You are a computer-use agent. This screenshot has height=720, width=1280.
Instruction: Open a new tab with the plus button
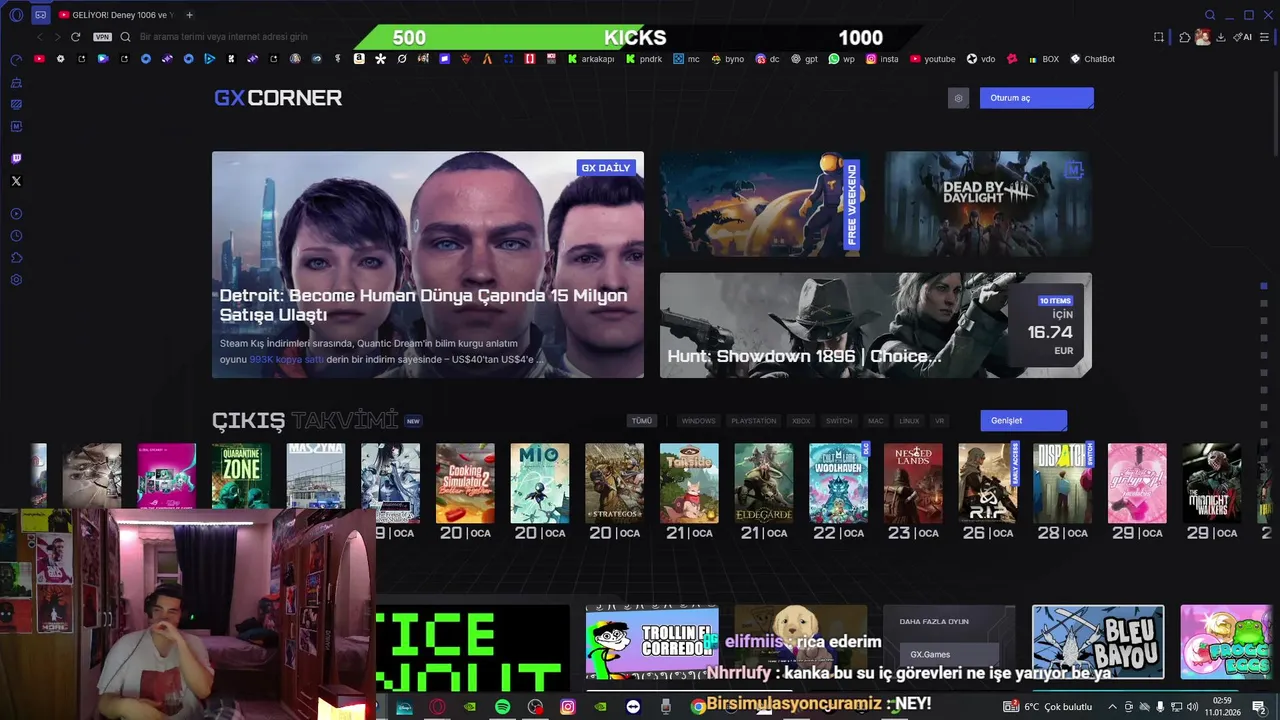click(x=189, y=15)
